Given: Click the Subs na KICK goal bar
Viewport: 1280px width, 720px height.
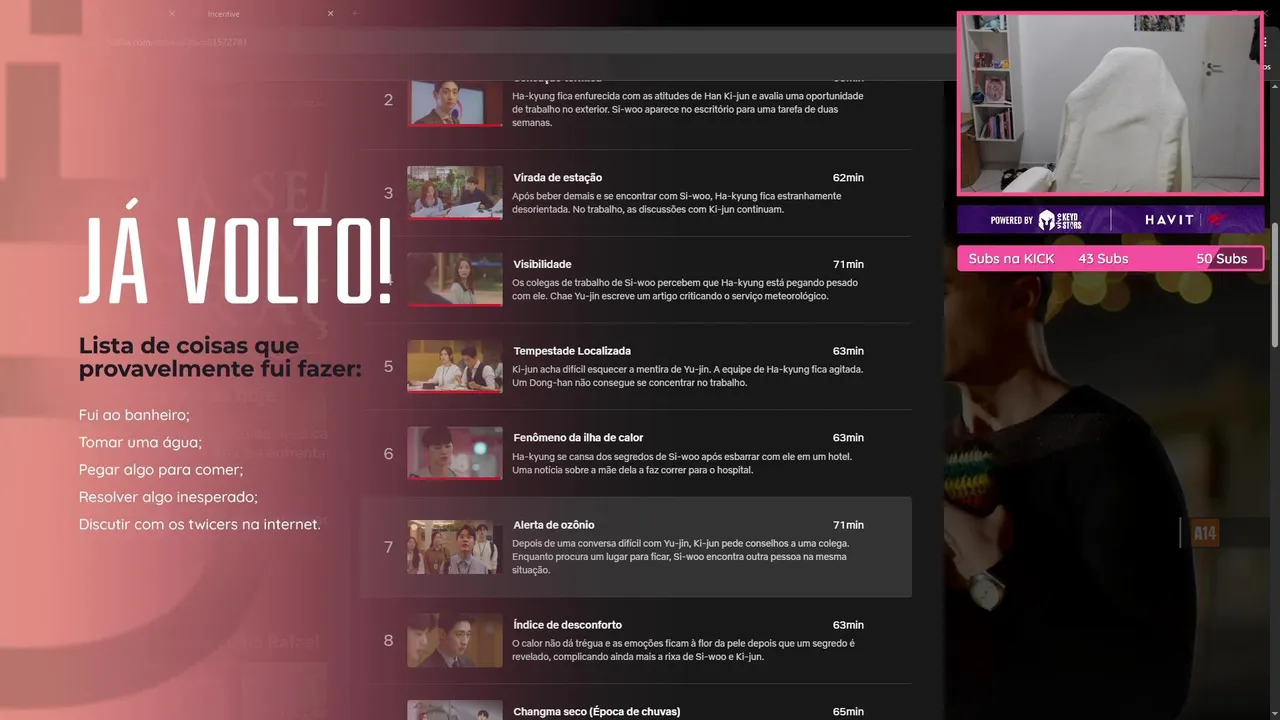Looking at the screenshot, I should click(1110, 259).
